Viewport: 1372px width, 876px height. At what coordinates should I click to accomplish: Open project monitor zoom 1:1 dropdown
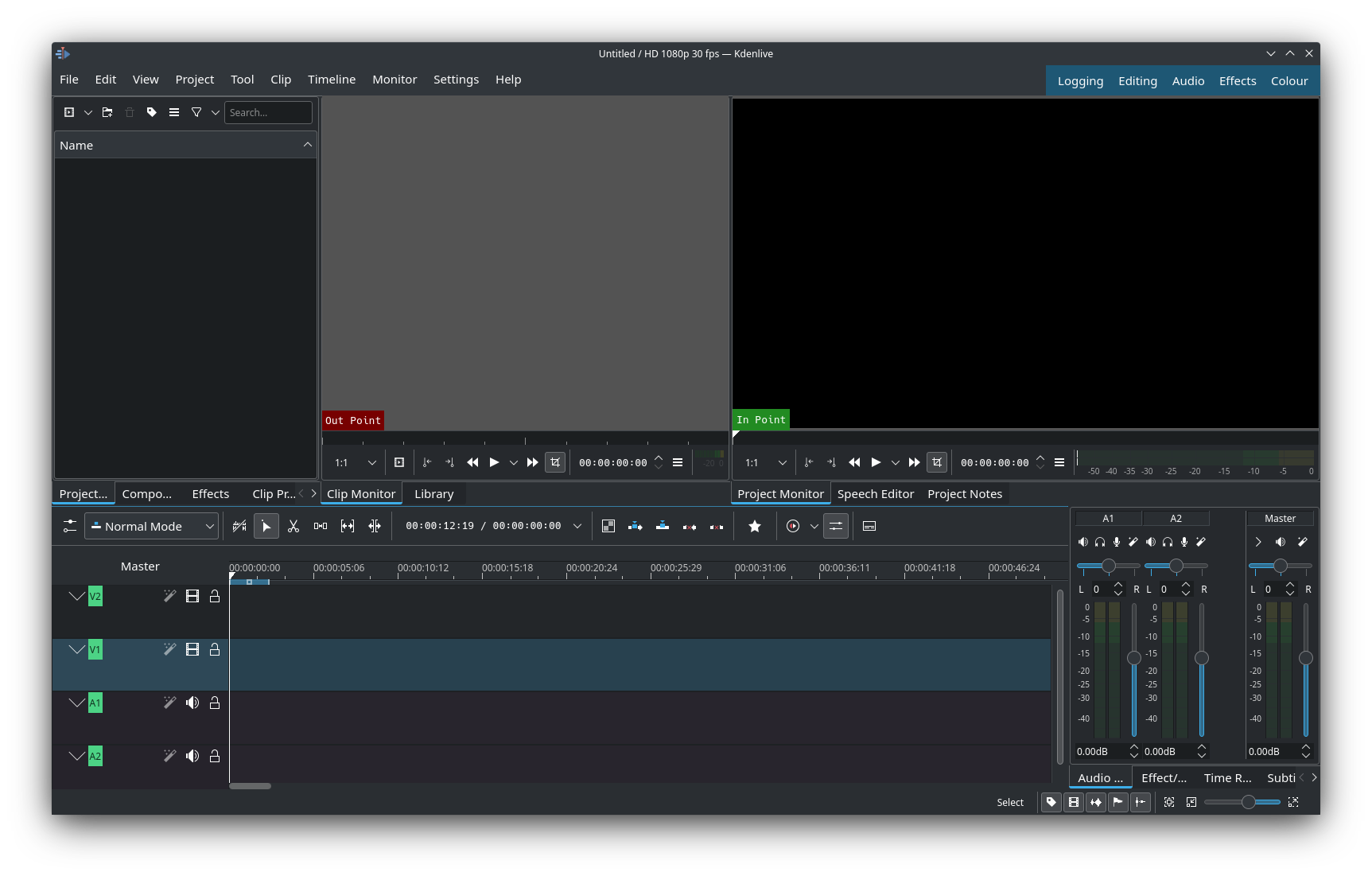(x=766, y=462)
